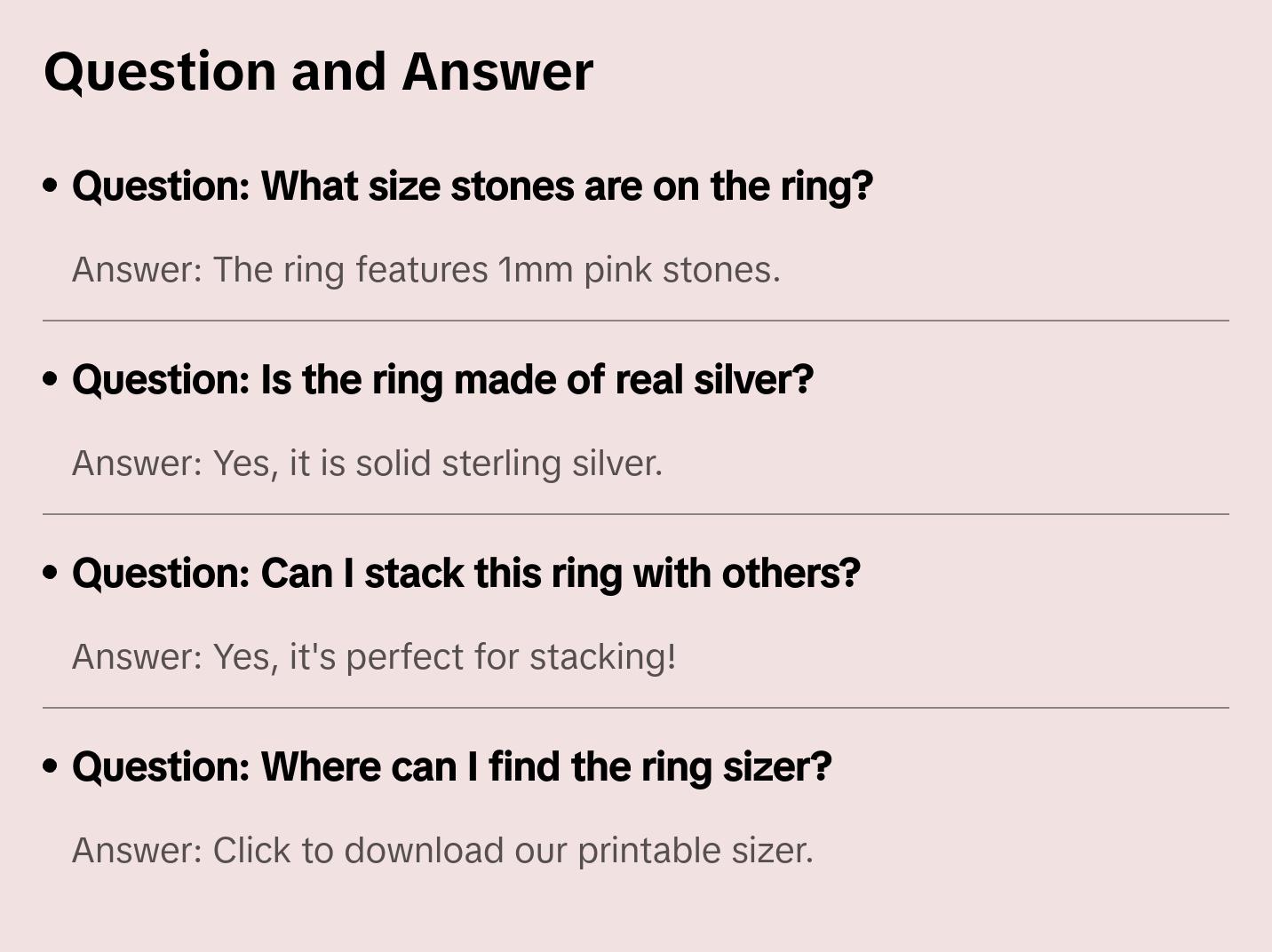Screen dimensions: 1272x952
Task: Click the 'Answer:' label before 'Yes, it's perfect'
Action: tap(138, 657)
